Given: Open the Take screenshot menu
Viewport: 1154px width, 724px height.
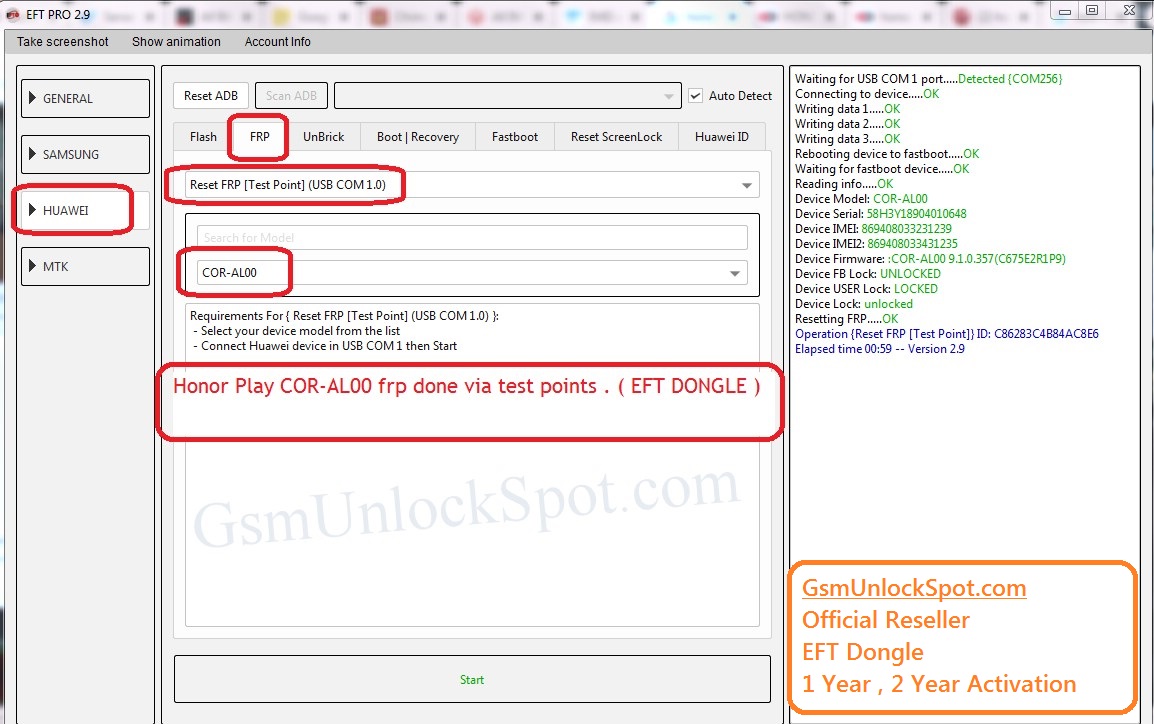Looking at the screenshot, I should (63, 42).
